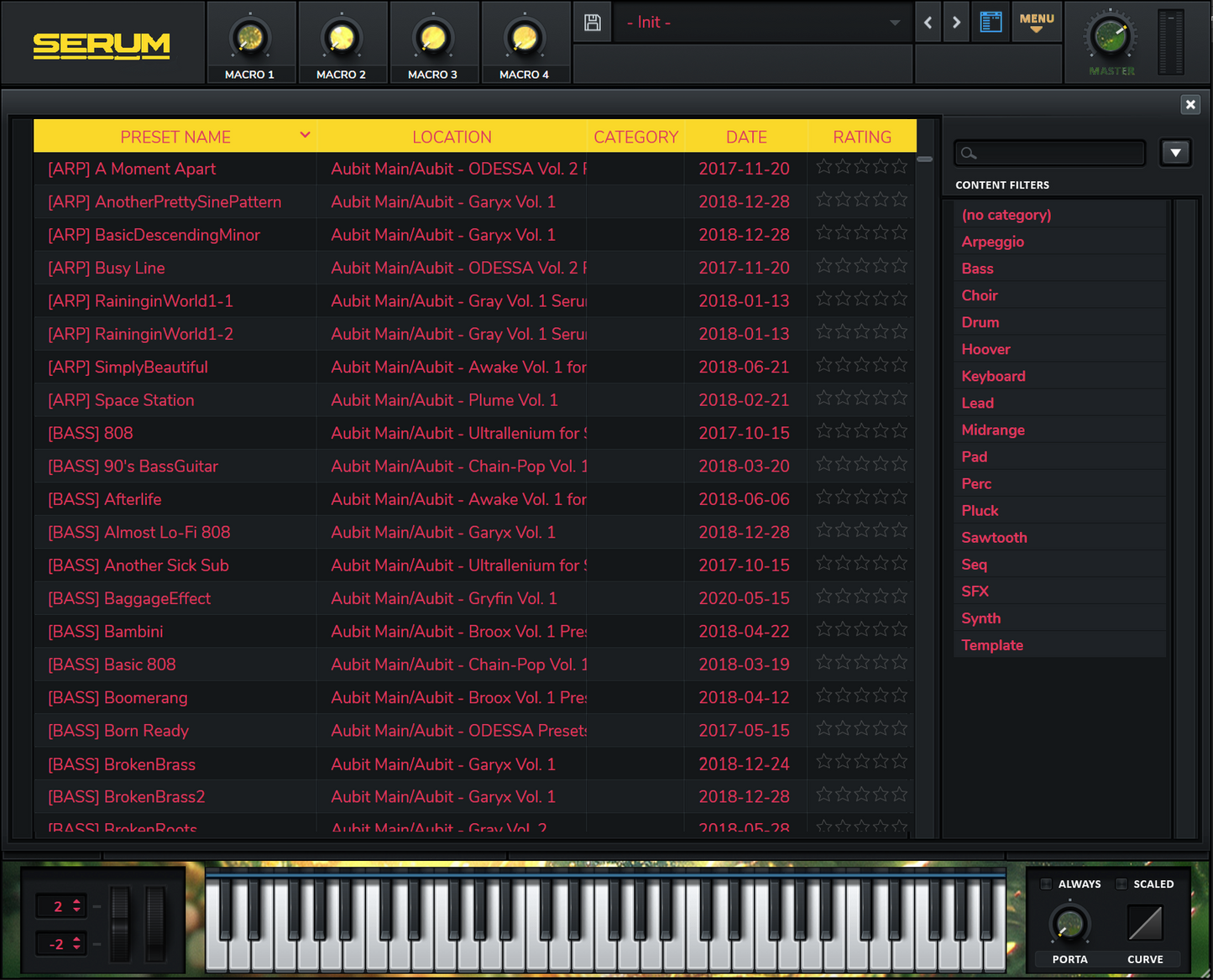Click the portamento CURVE display
The height and width of the screenshot is (980, 1213).
pos(1145,924)
